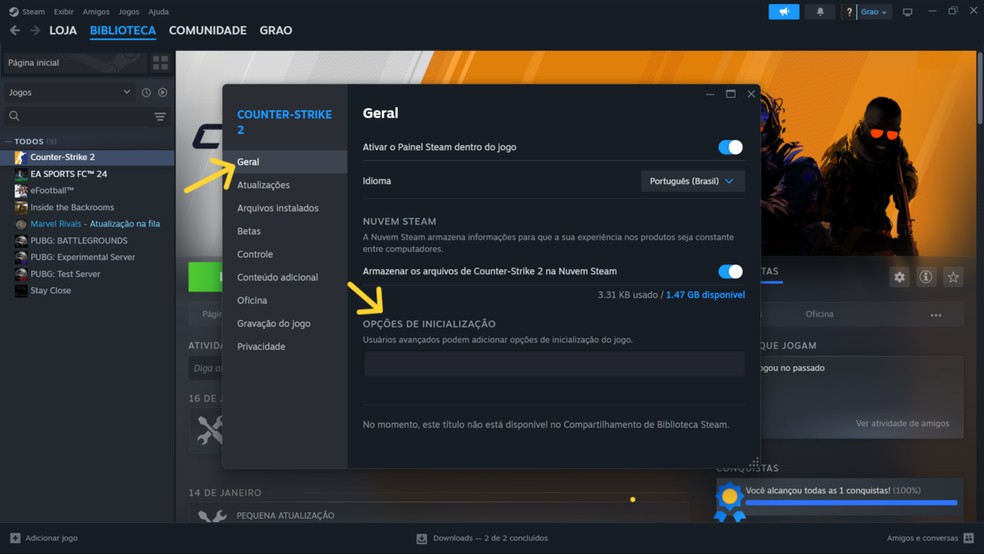The width and height of the screenshot is (984, 554).
Task: Open the Idioma Português (Brasil) dropdown
Action: click(692, 181)
